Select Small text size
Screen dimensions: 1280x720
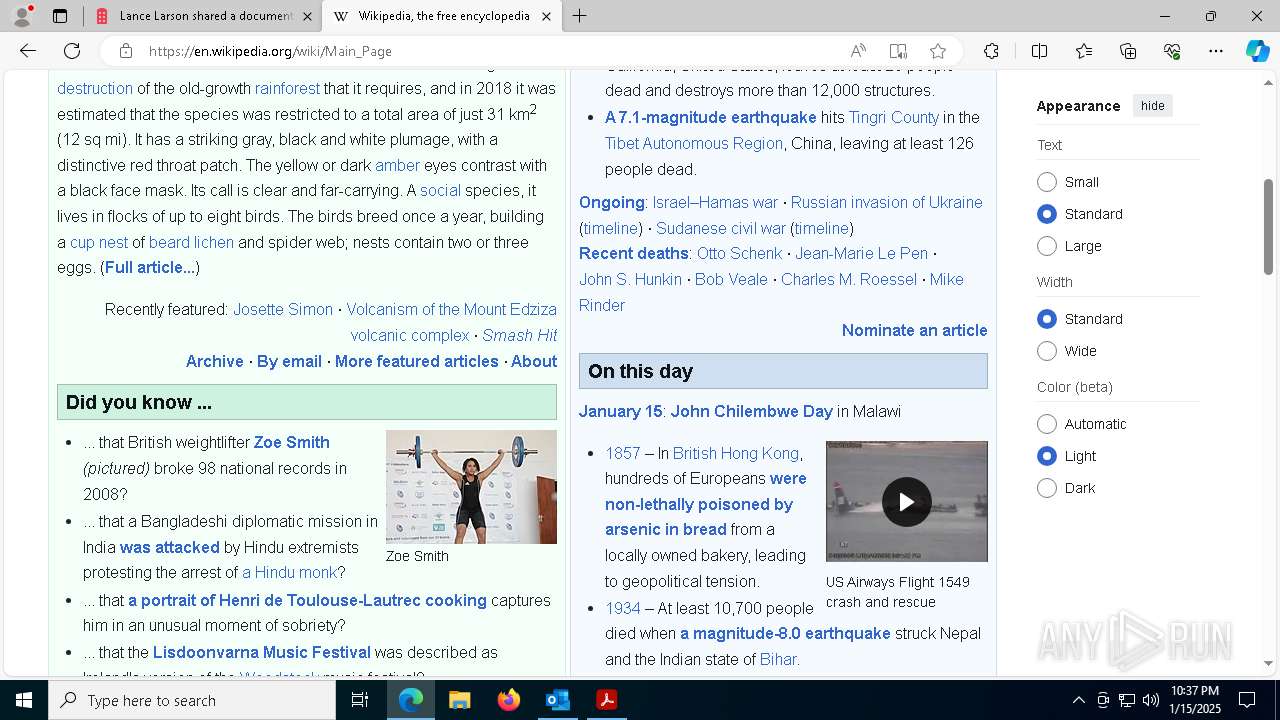(1047, 182)
